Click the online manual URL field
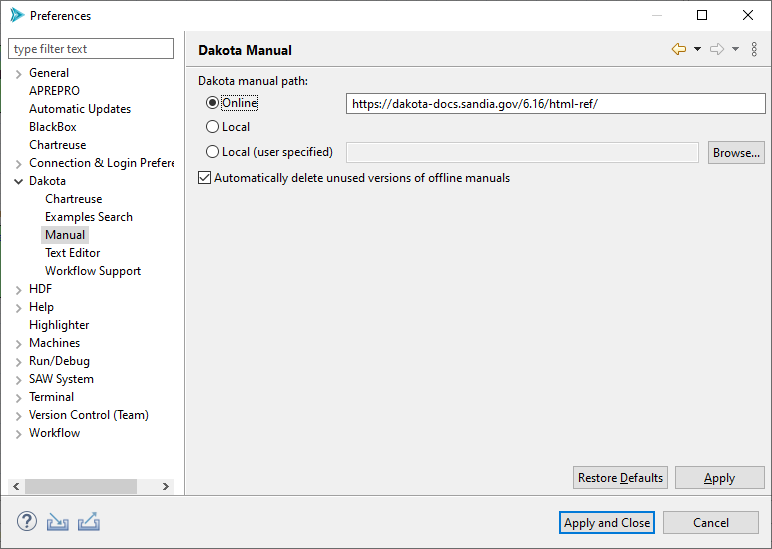Image resolution: width=772 pixels, height=549 pixels. (554, 103)
